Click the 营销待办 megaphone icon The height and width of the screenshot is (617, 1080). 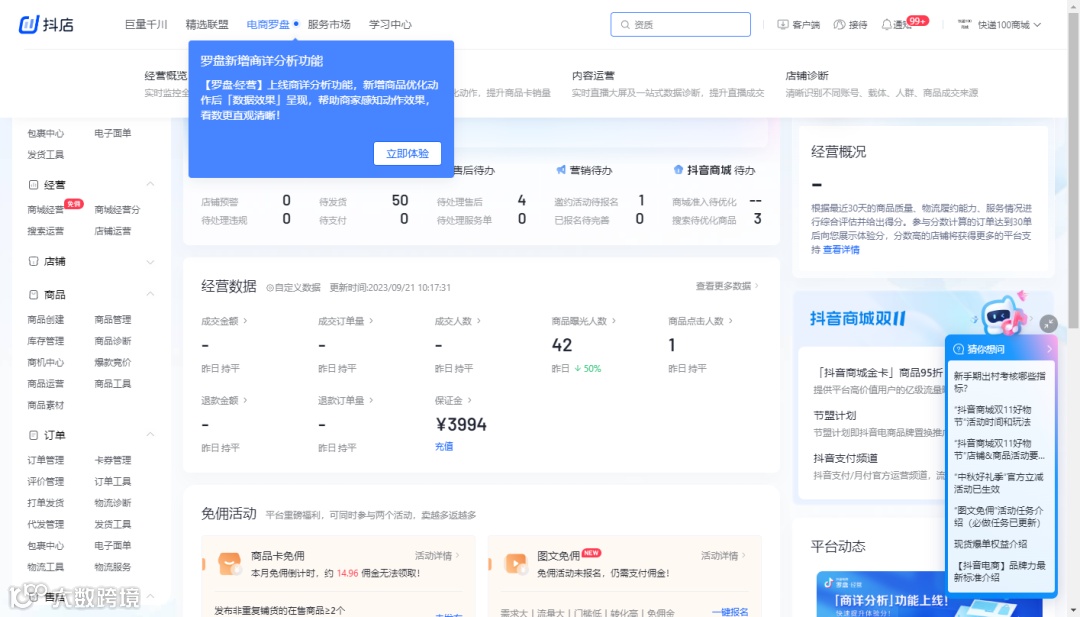point(561,169)
